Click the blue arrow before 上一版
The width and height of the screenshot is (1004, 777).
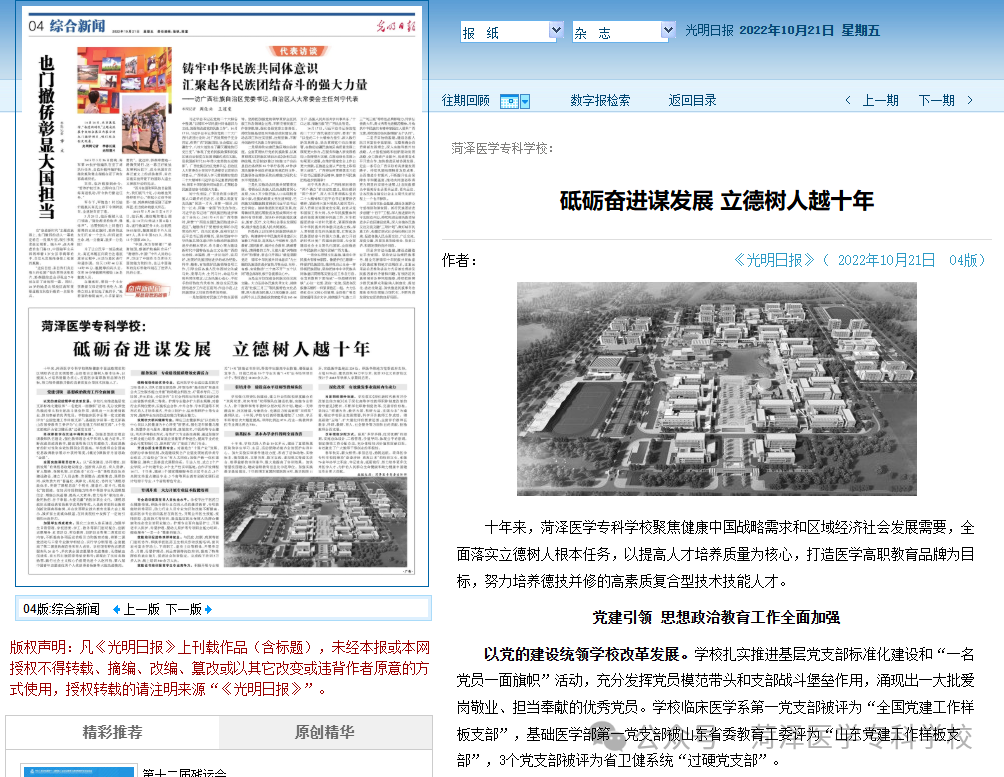[x=116, y=609]
